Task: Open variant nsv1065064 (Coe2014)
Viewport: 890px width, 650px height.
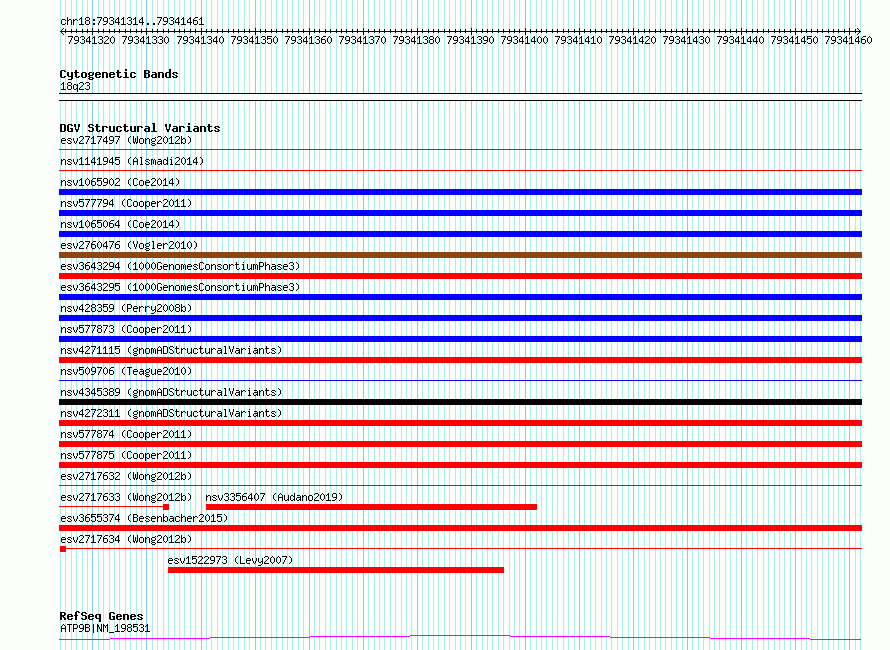Action: coord(120,224)
